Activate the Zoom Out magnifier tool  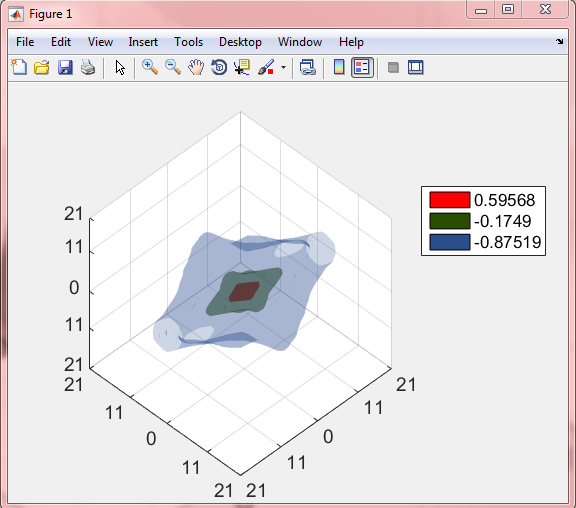point(173,68)
